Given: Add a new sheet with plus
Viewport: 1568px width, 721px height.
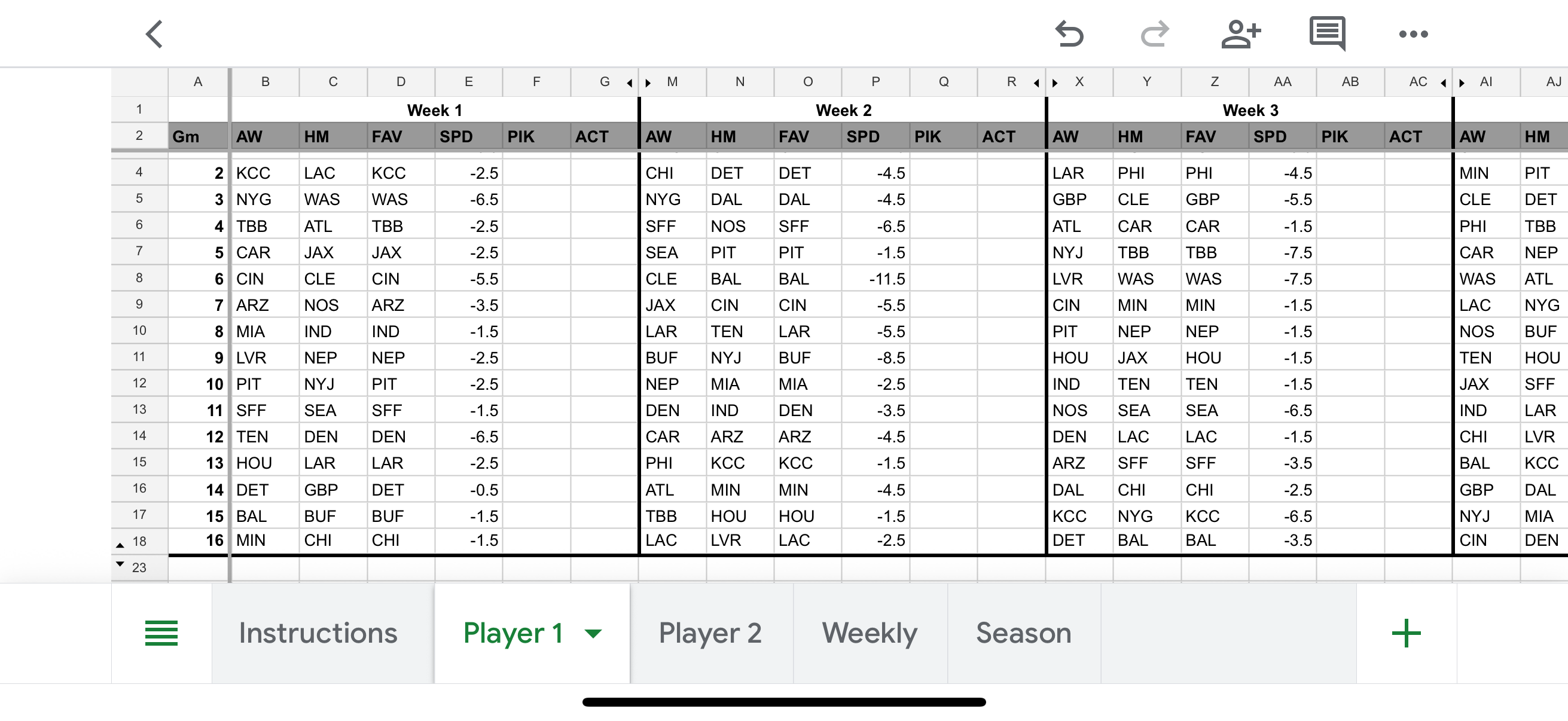Looking at the screenshot, I should [x=1406, y=633].
